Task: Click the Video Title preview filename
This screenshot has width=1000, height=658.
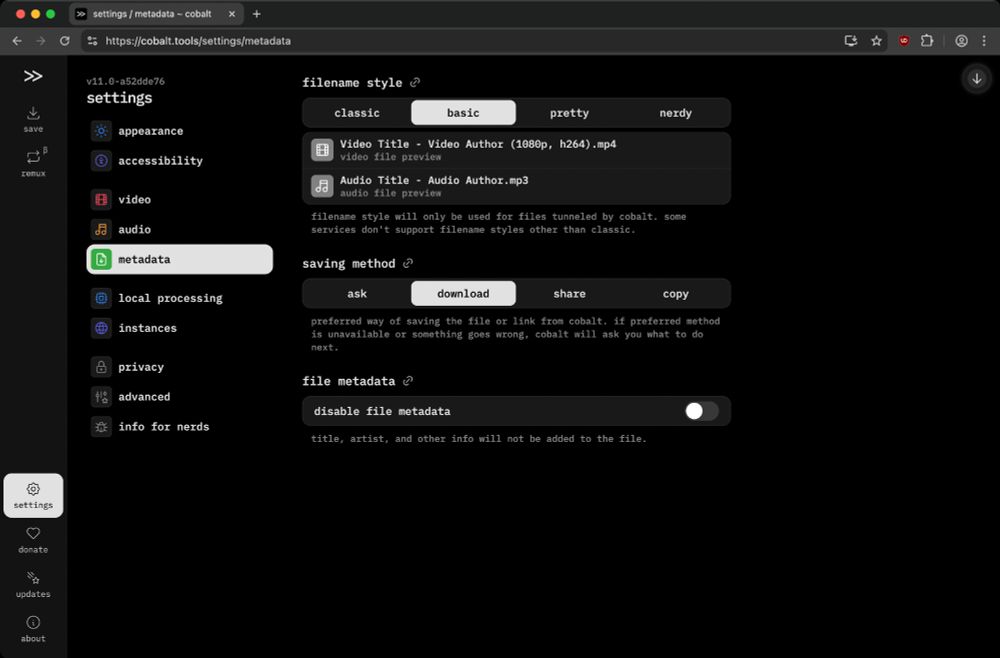Action: pos(478,144)
